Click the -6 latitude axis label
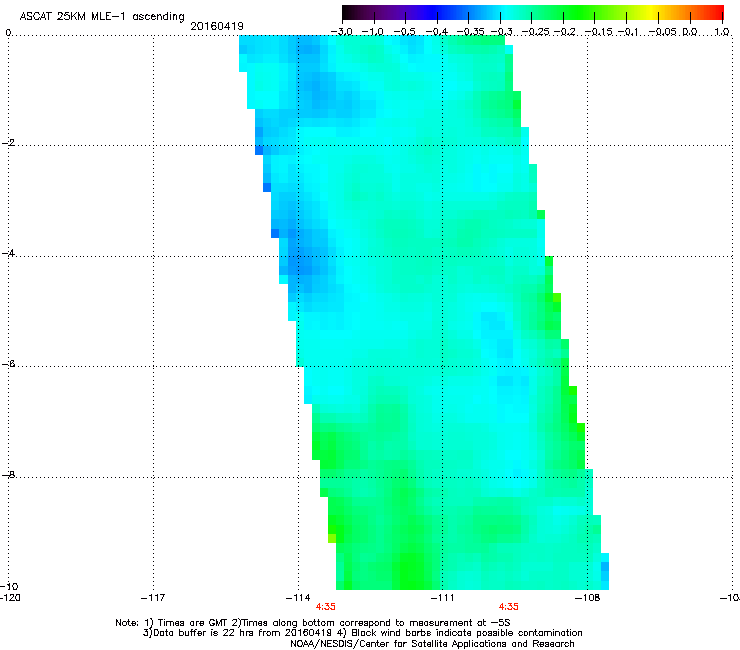This screenshot has height=650, width=740. click(8, 364)
